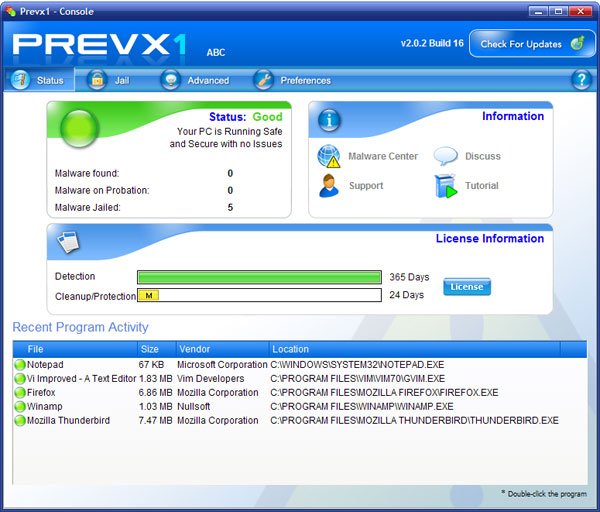
Task: Click the 6.86 MB size value
Action: 155,393
